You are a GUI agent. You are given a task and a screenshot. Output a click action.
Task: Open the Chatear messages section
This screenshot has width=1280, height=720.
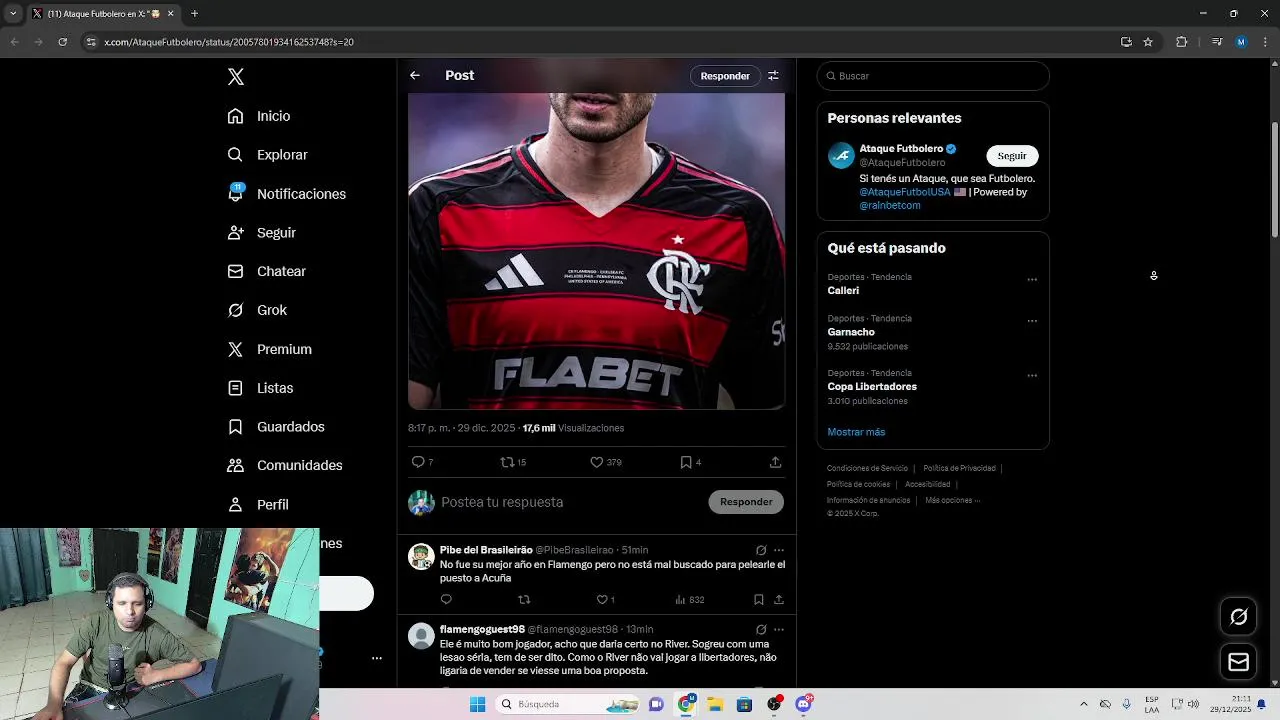[x=266, y=271]
